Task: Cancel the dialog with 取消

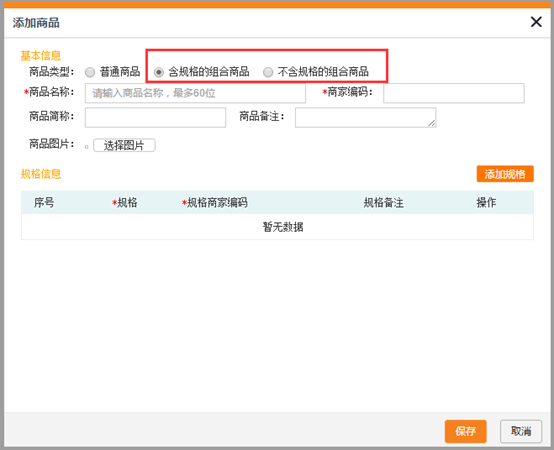Action: 521,431
